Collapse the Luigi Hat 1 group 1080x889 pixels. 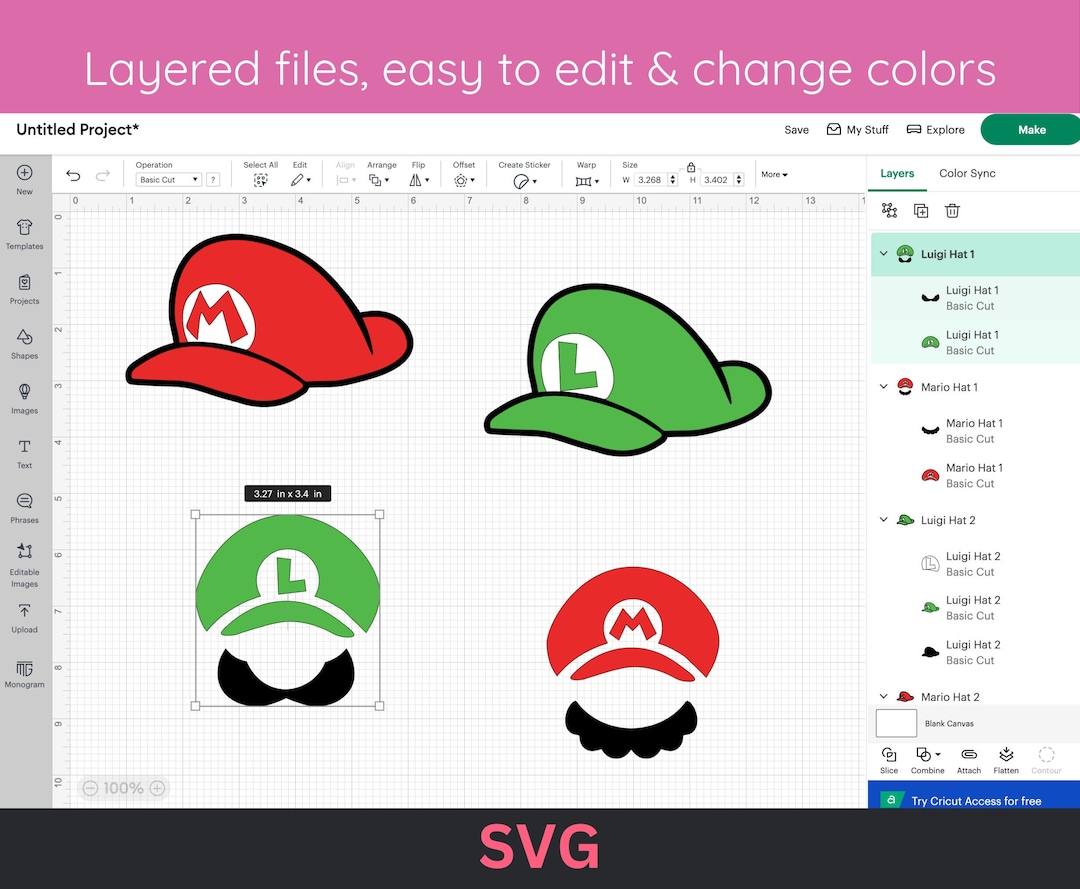click(x=883, y=254)
